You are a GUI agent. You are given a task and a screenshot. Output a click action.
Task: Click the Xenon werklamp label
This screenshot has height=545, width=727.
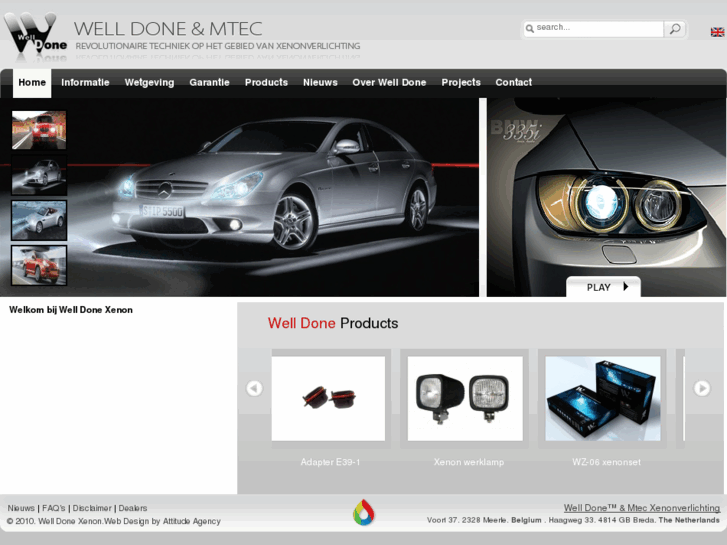pyautogui.click(x=469, y=462)
